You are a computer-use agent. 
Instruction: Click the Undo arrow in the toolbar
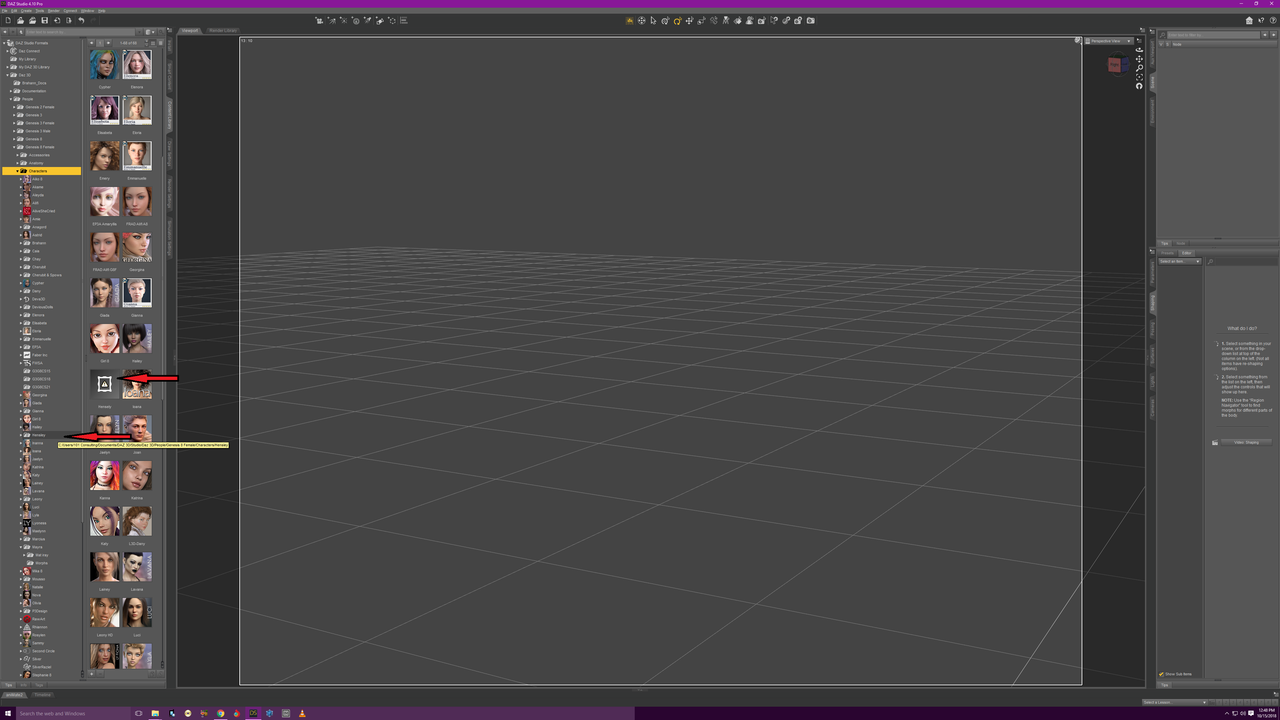point(81,20)
